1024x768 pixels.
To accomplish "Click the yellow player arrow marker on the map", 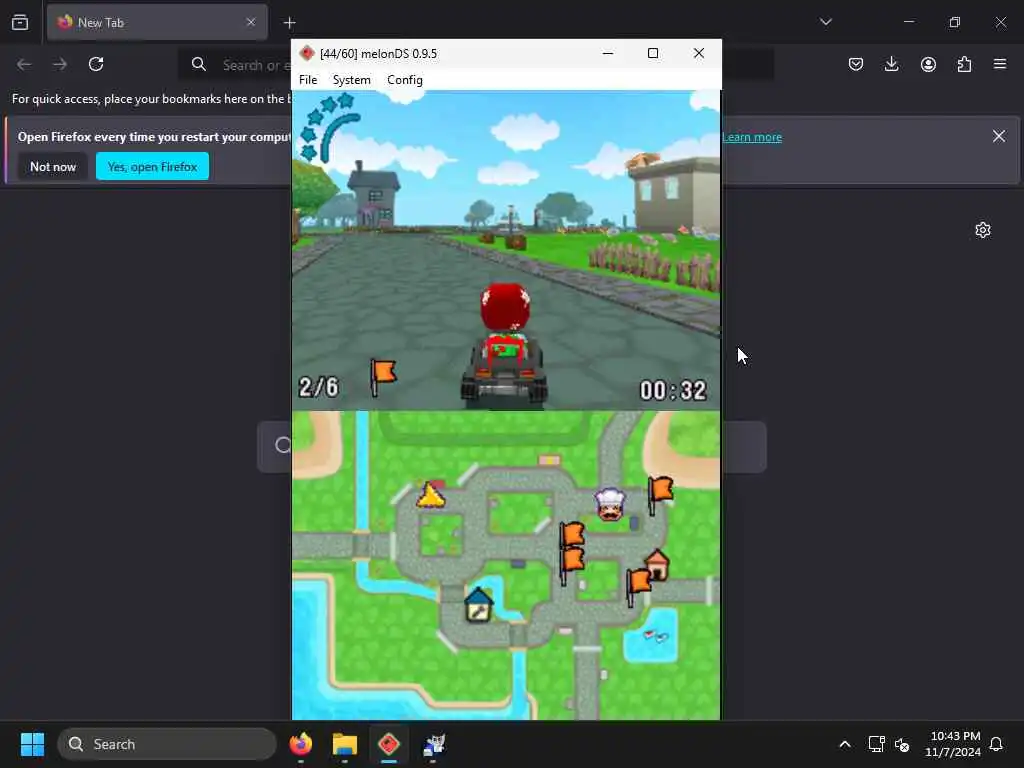I will (431, 494).
